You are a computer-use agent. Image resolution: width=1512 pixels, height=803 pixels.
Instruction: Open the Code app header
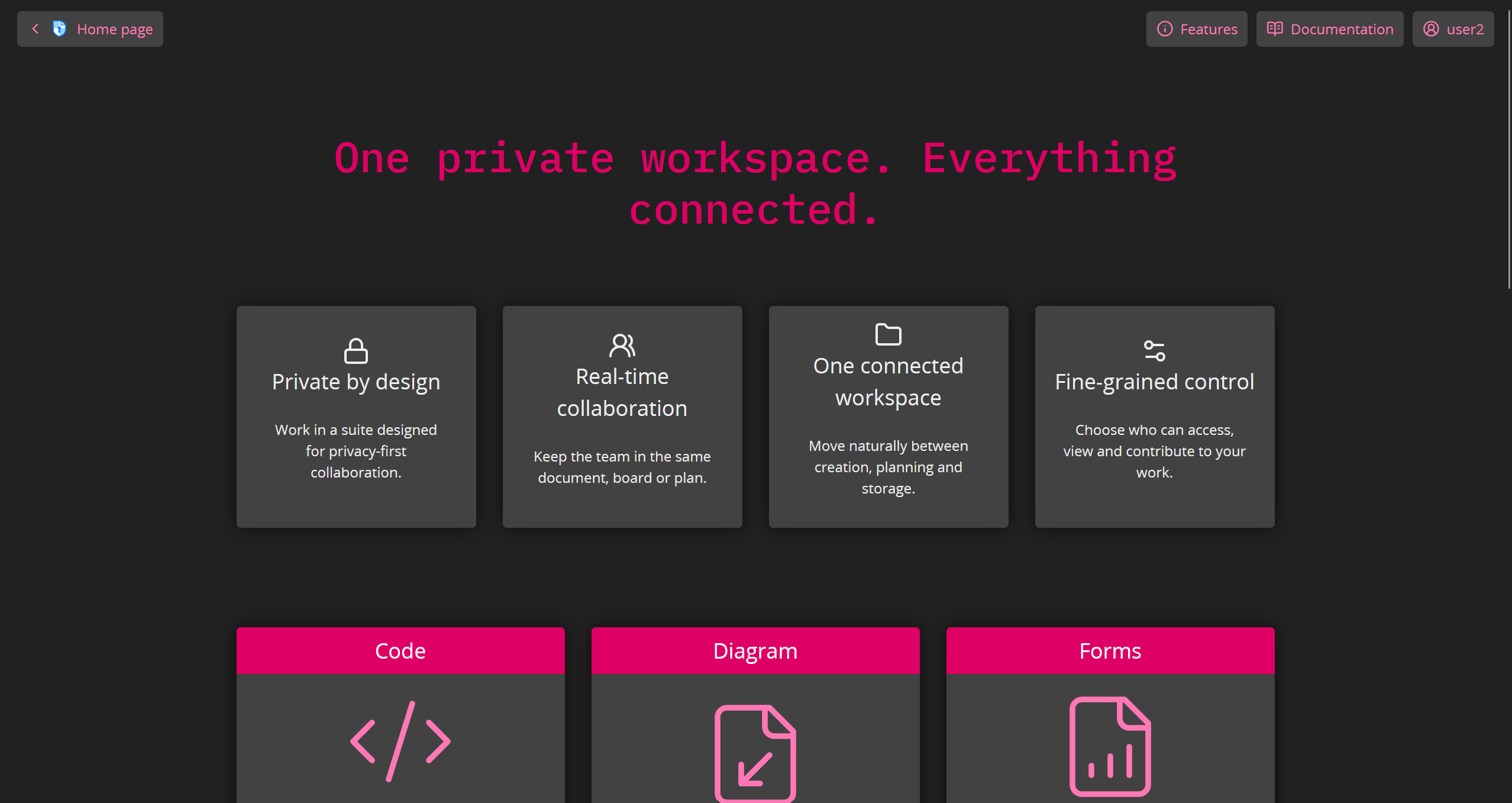tap(400, 651)
